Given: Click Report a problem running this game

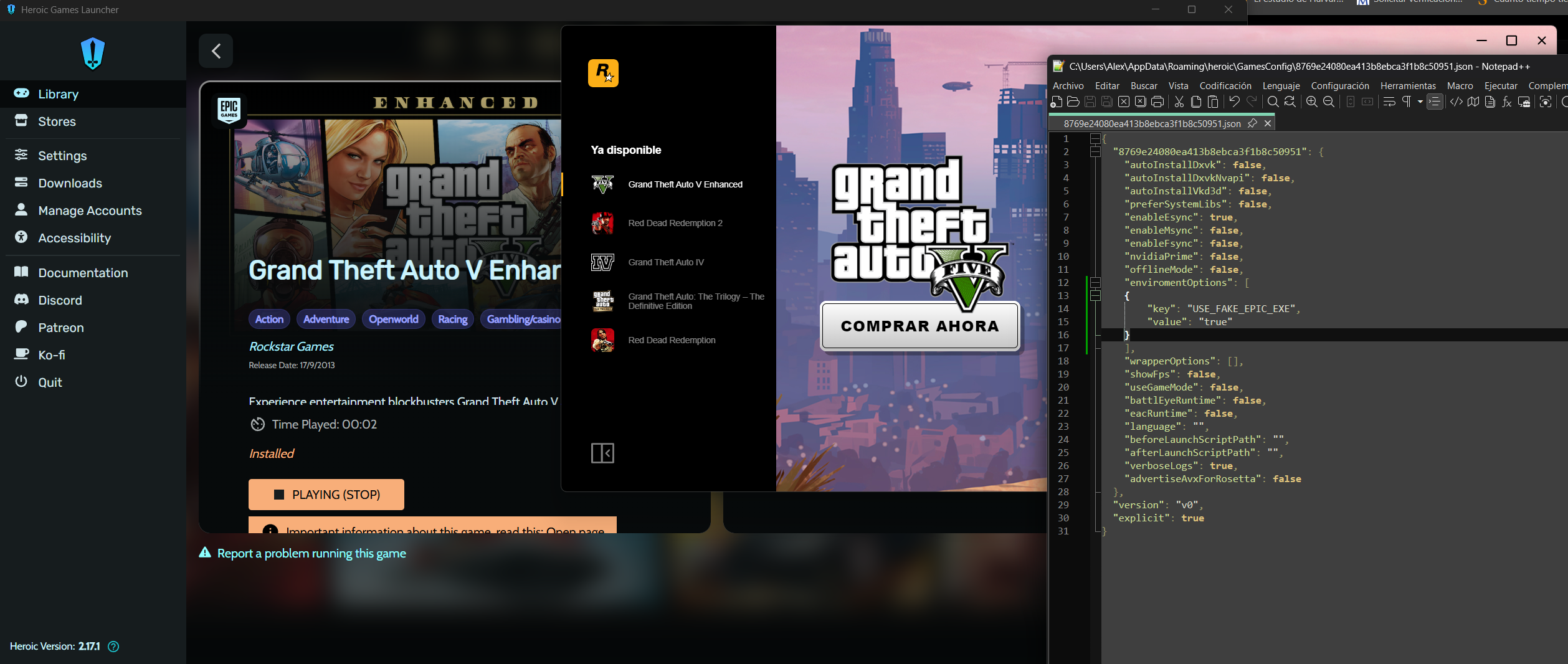Looking at the screenshot, I should tap(302, 553).
